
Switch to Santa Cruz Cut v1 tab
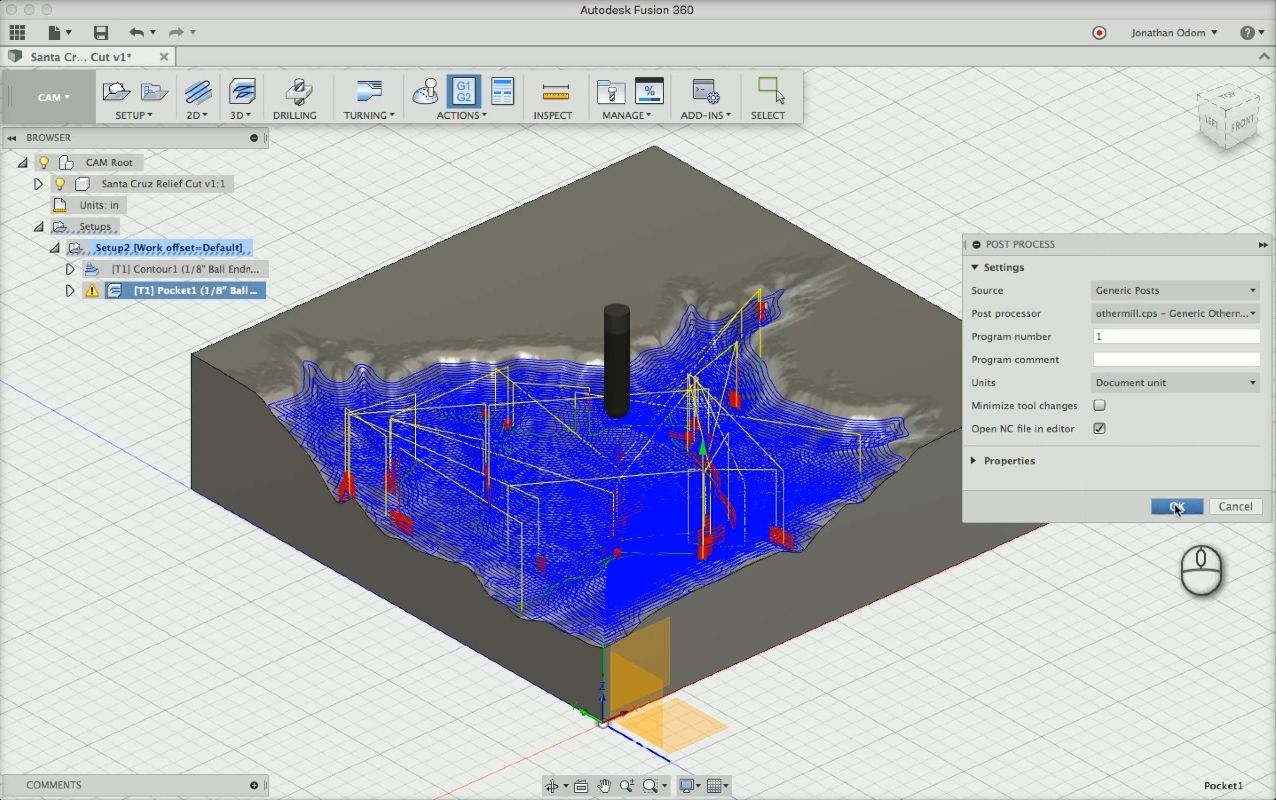point(80,57)
